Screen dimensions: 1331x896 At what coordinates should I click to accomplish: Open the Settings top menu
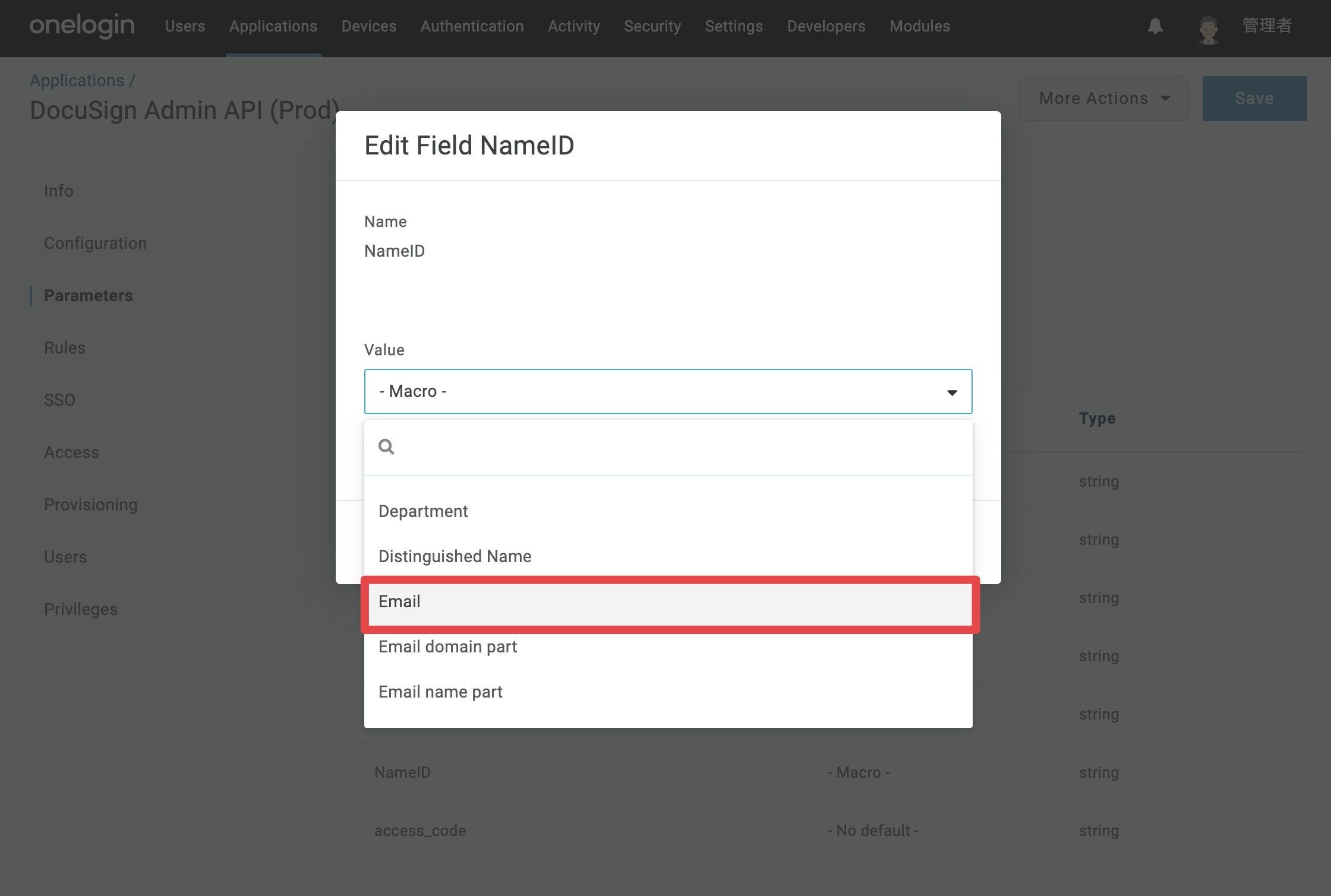734,26
